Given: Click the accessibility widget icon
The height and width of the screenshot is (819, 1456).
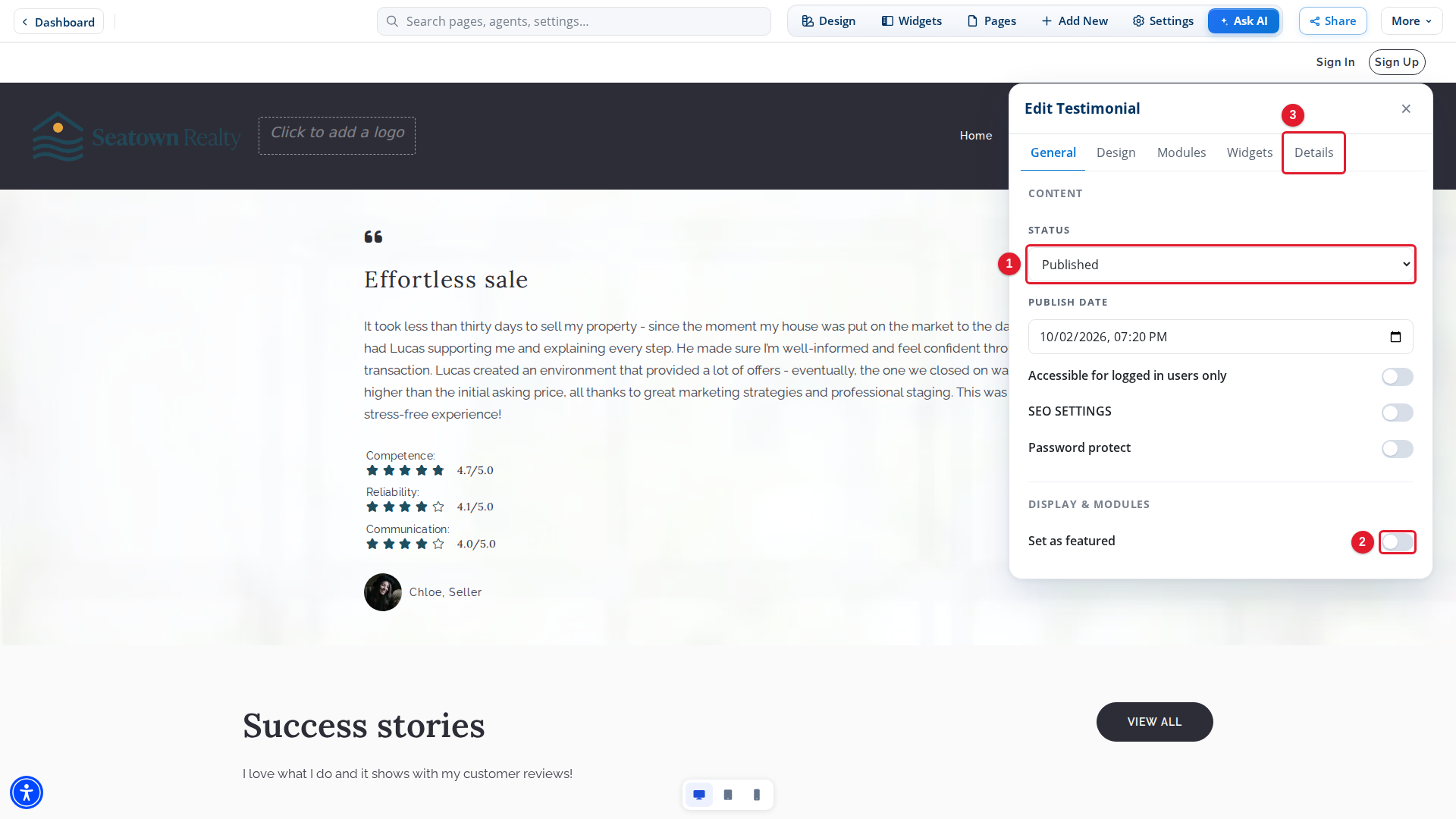Looking at the screenshot, I should [x=27, y=792].
